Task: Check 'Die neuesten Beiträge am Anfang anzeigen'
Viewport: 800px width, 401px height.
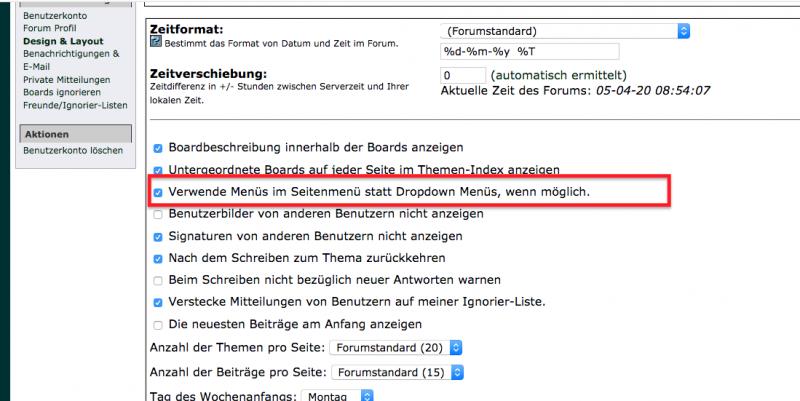Action: 158,325
